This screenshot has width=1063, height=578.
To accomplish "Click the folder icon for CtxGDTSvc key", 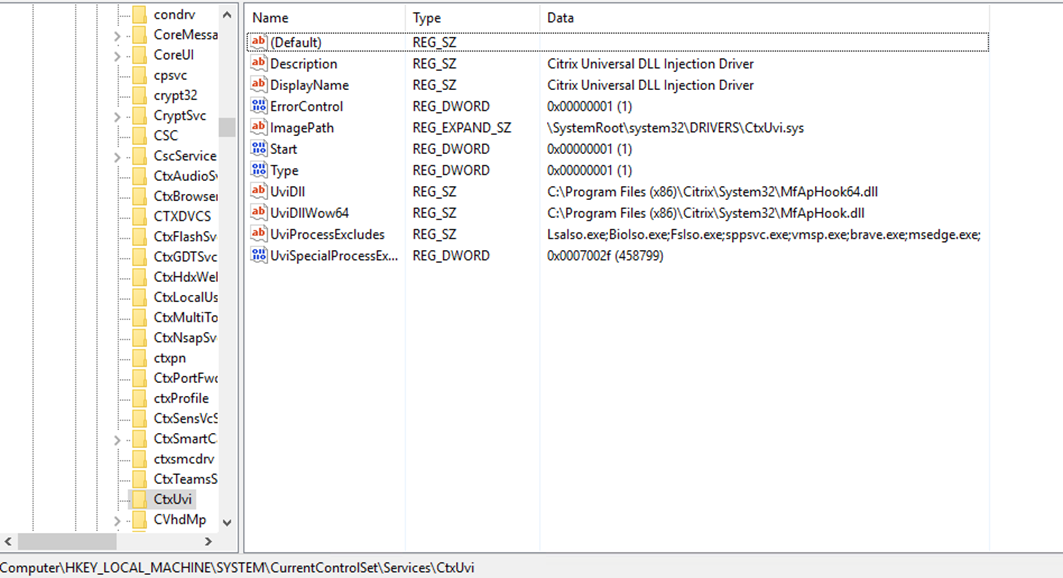I will pos(139,257).
